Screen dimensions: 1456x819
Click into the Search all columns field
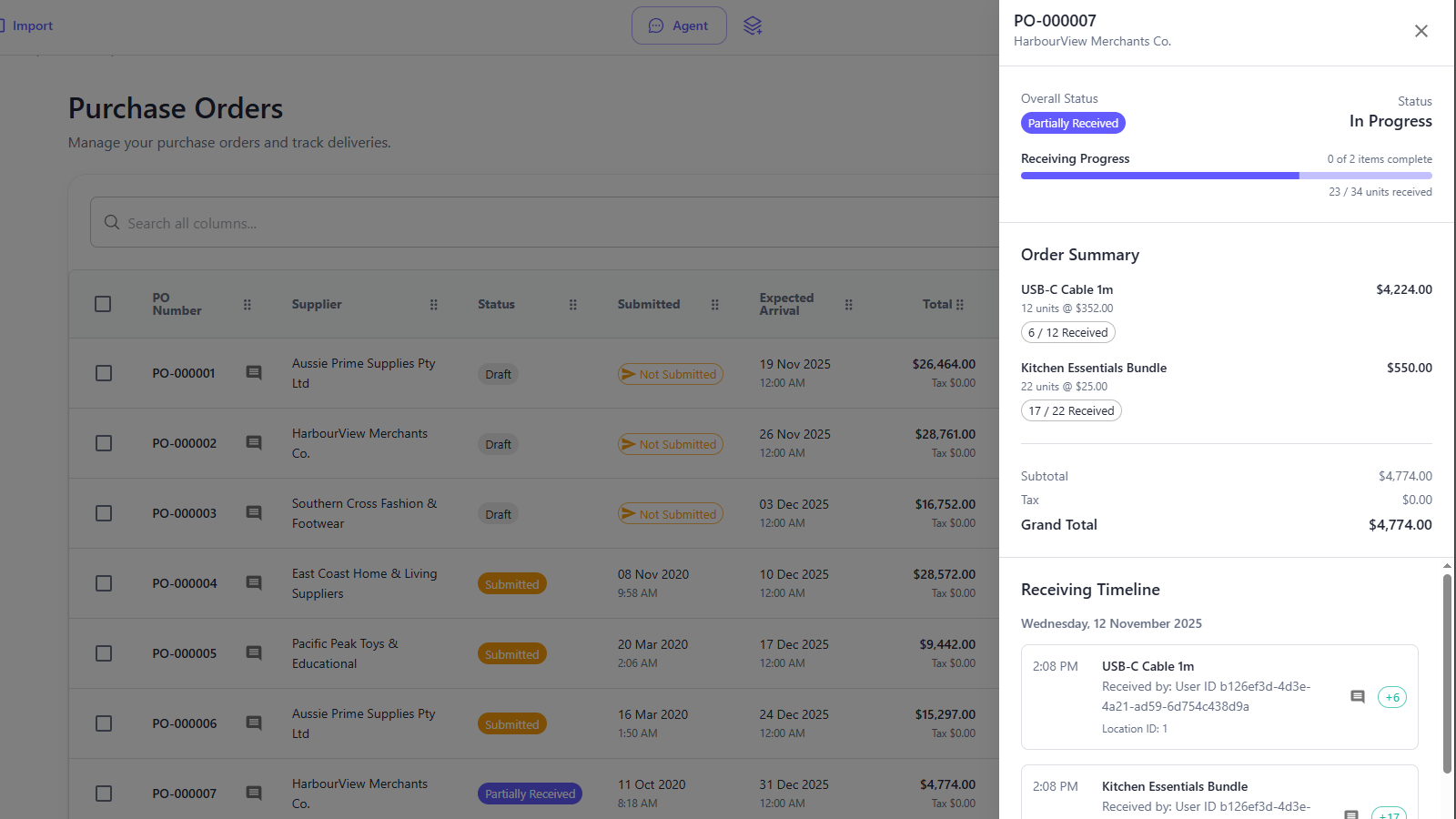click(546, 222)
